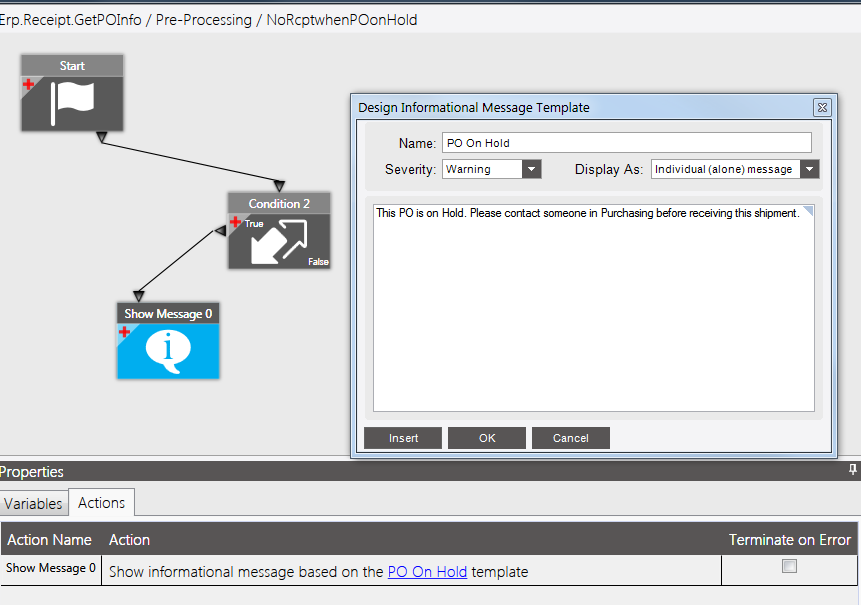Viewport: 861px width, 605px height.
Task: Click the Terminate on Error column header
Action: [790, 540]
